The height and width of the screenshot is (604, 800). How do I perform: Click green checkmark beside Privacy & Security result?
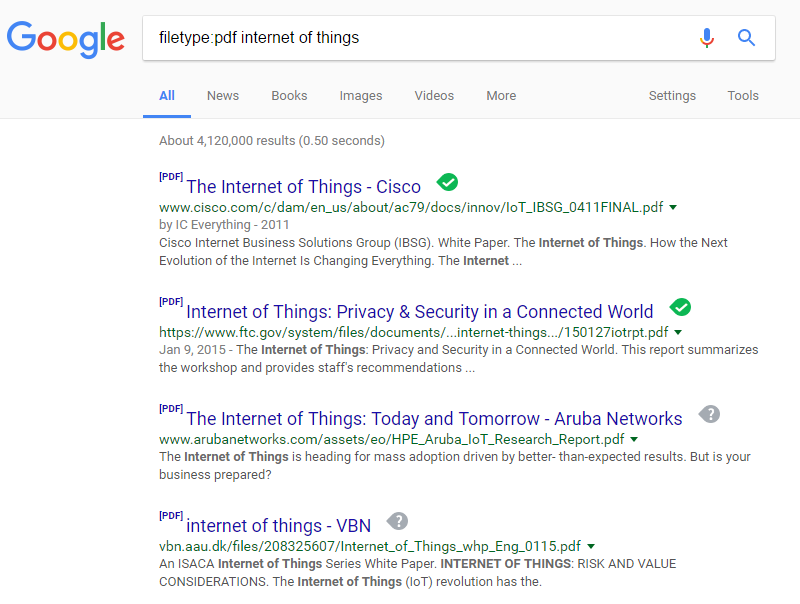pyautogui.click(x=680, y=307)
